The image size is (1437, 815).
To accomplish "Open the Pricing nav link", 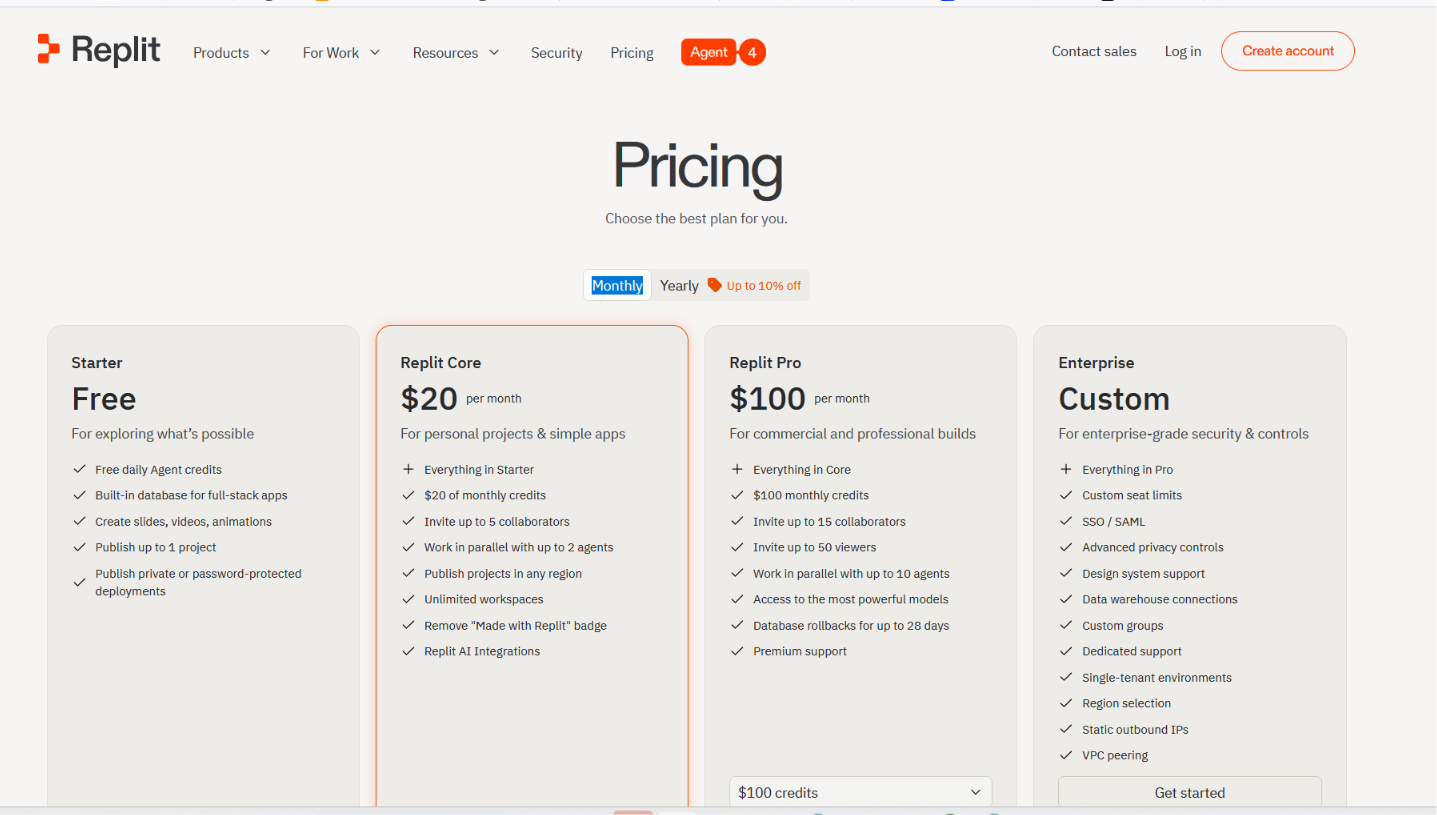I will (632, 53).
